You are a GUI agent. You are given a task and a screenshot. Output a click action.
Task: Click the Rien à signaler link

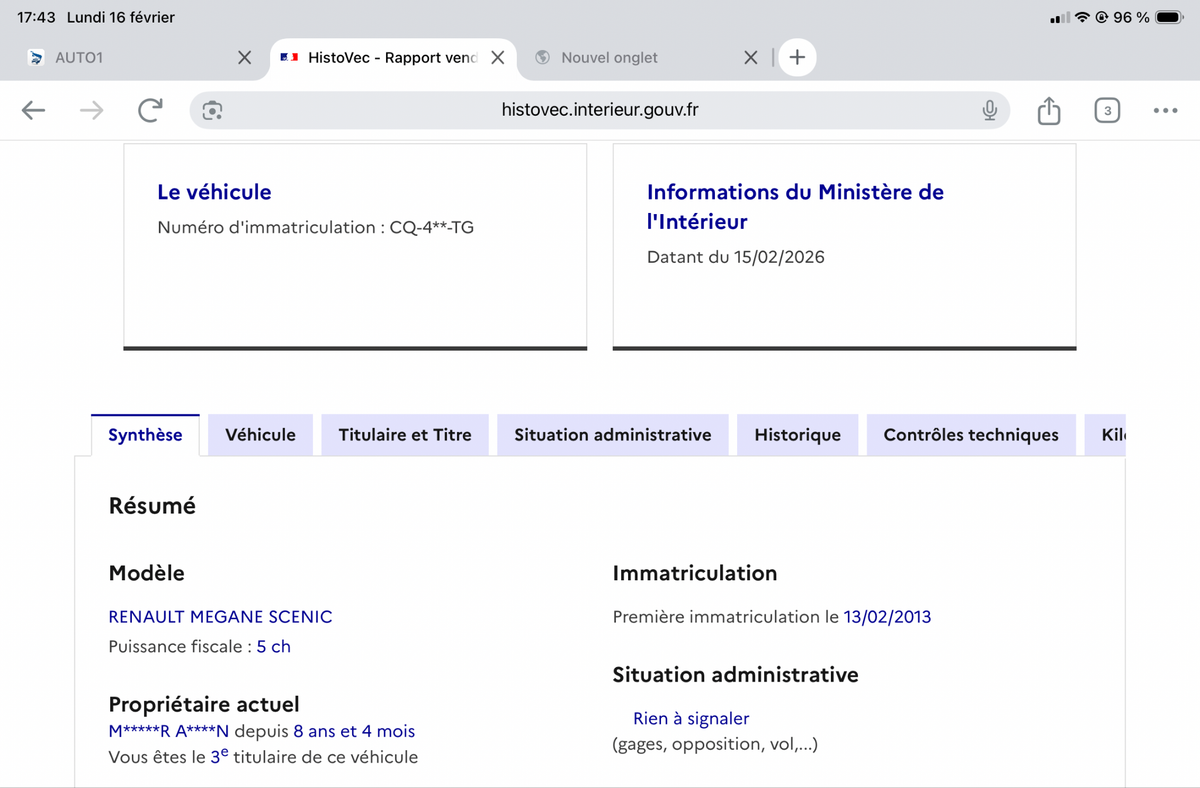point(691,718)
